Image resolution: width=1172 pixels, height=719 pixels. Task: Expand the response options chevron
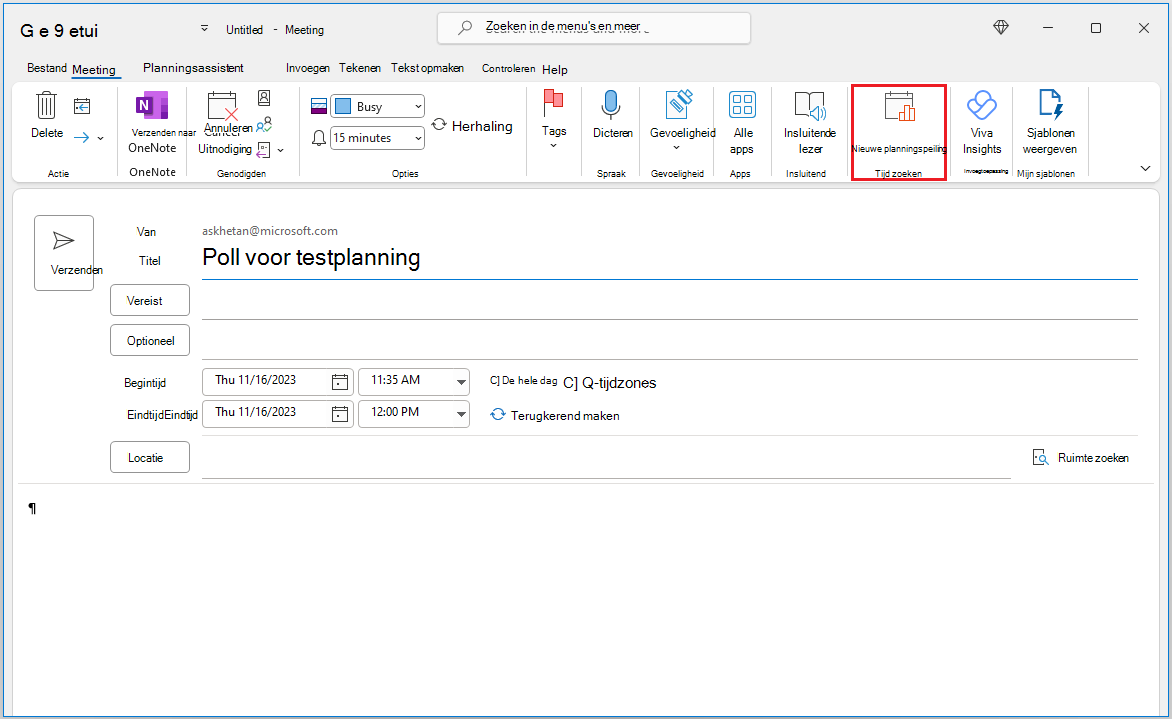click(x=280, y=151)
